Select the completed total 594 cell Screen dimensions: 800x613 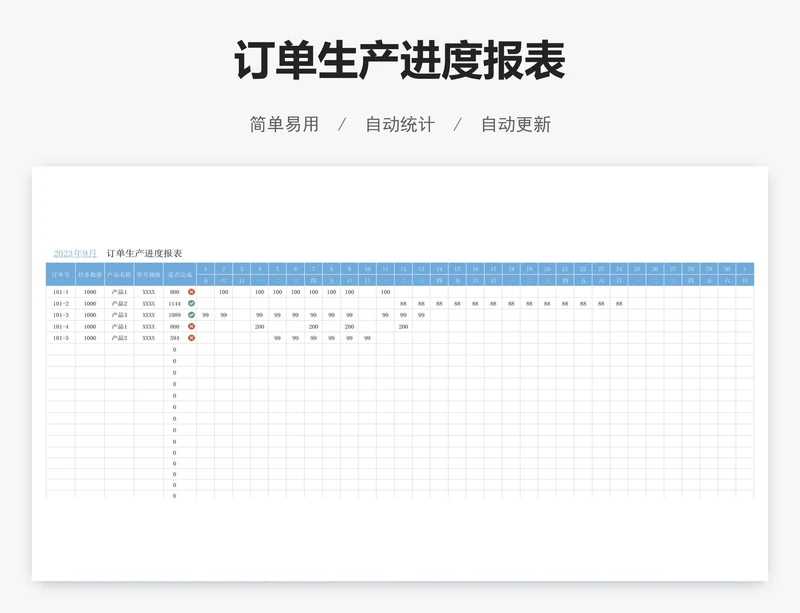tap(174, 338)
